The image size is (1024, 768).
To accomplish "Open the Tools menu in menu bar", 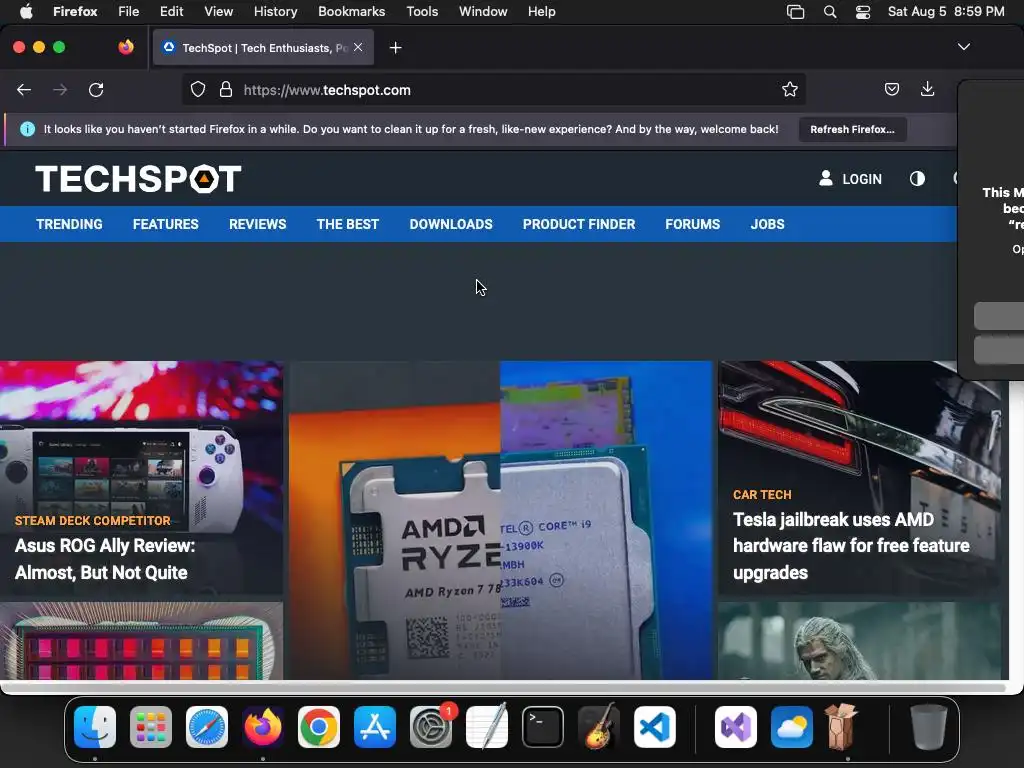I will pyautogui.click(x=422, y=12).
